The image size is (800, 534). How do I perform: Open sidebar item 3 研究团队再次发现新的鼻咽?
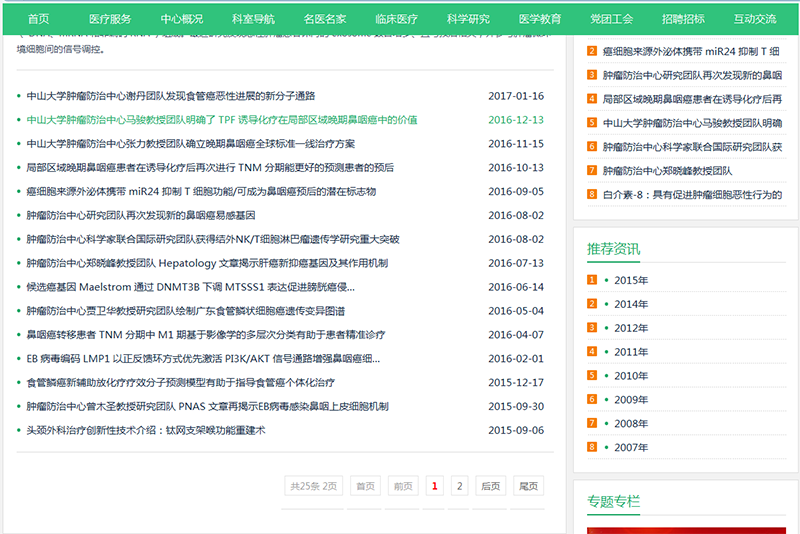point(692,75)
